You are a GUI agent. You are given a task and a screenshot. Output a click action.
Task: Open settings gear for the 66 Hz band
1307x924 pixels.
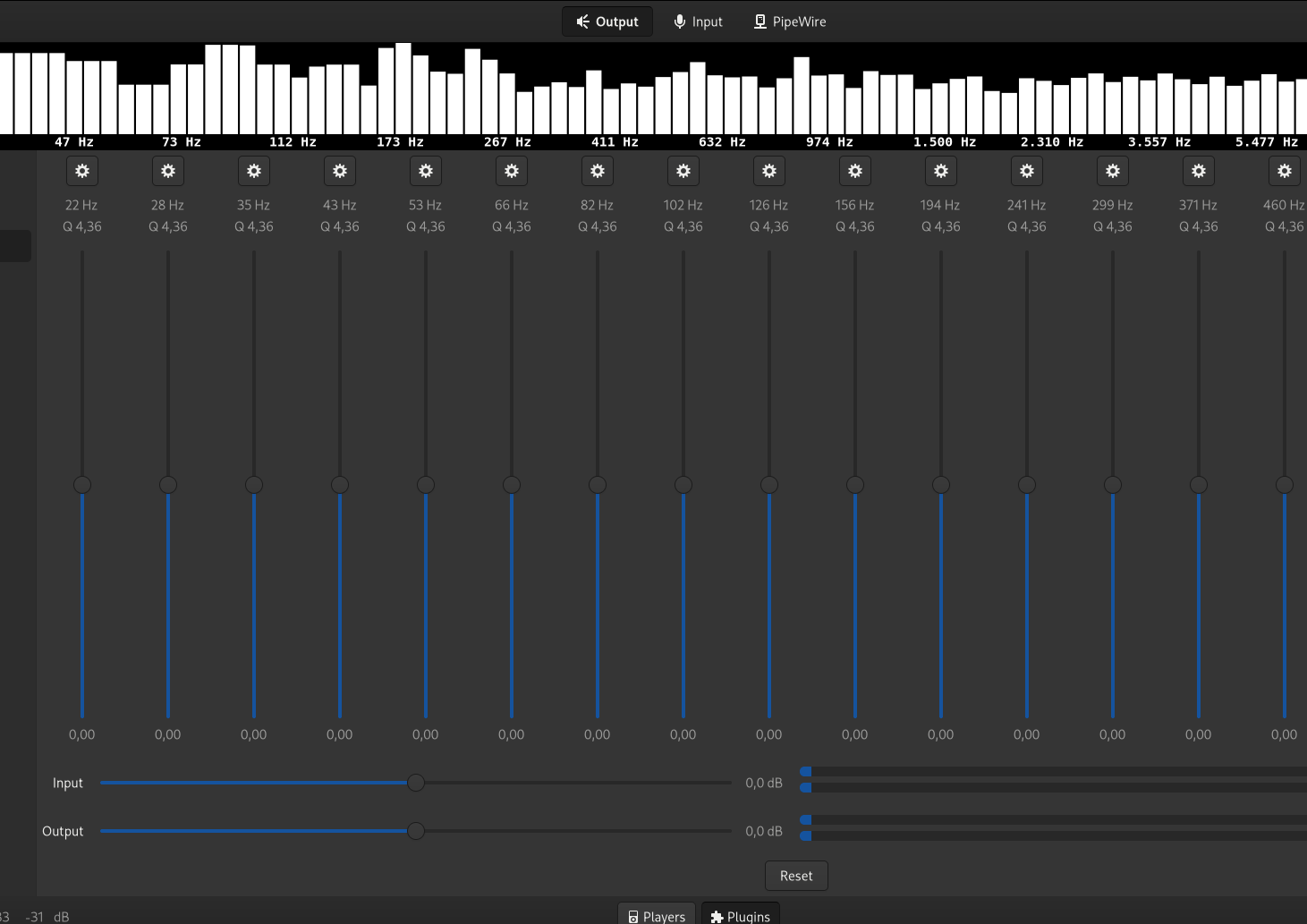click(x=512, y=171)
